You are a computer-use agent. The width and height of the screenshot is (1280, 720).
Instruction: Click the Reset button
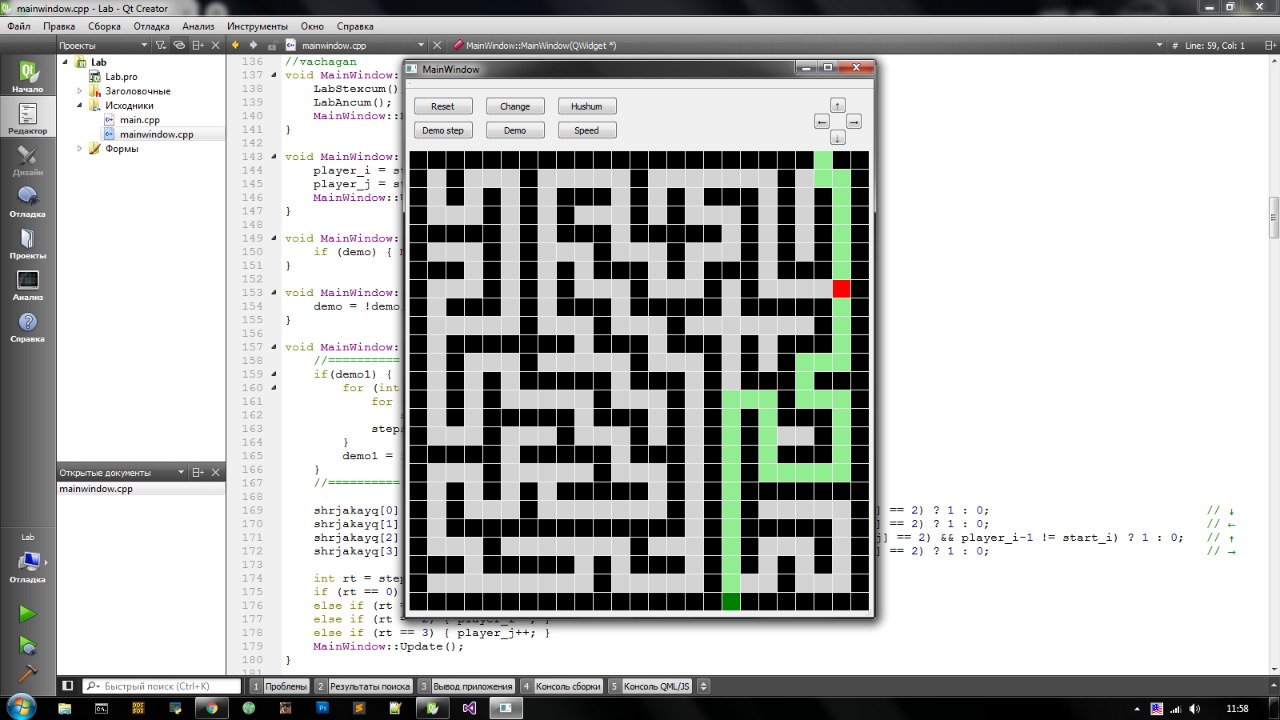(x=442, y=106)
